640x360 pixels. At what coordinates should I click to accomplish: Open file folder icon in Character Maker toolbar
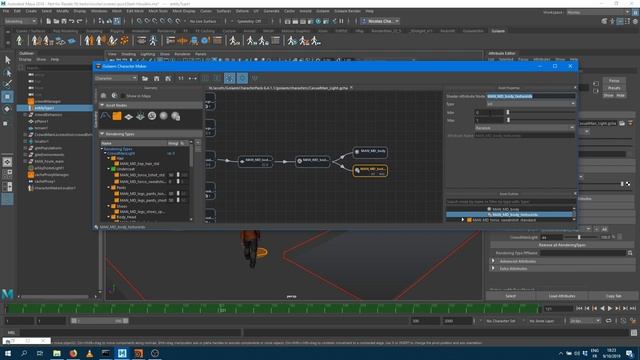(145, 78)
